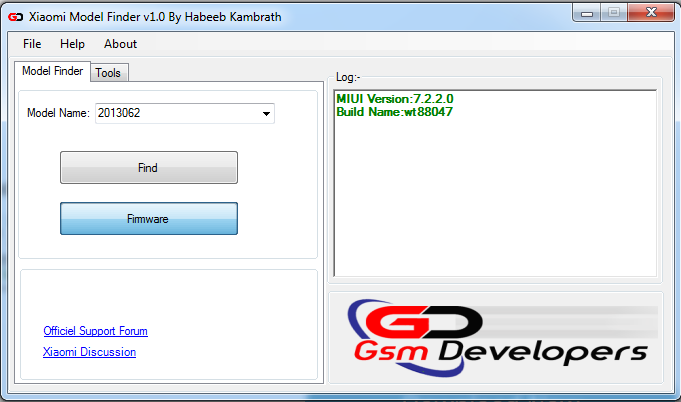Click the Log:- group label

pyautogui.click(x=348, y=77)
